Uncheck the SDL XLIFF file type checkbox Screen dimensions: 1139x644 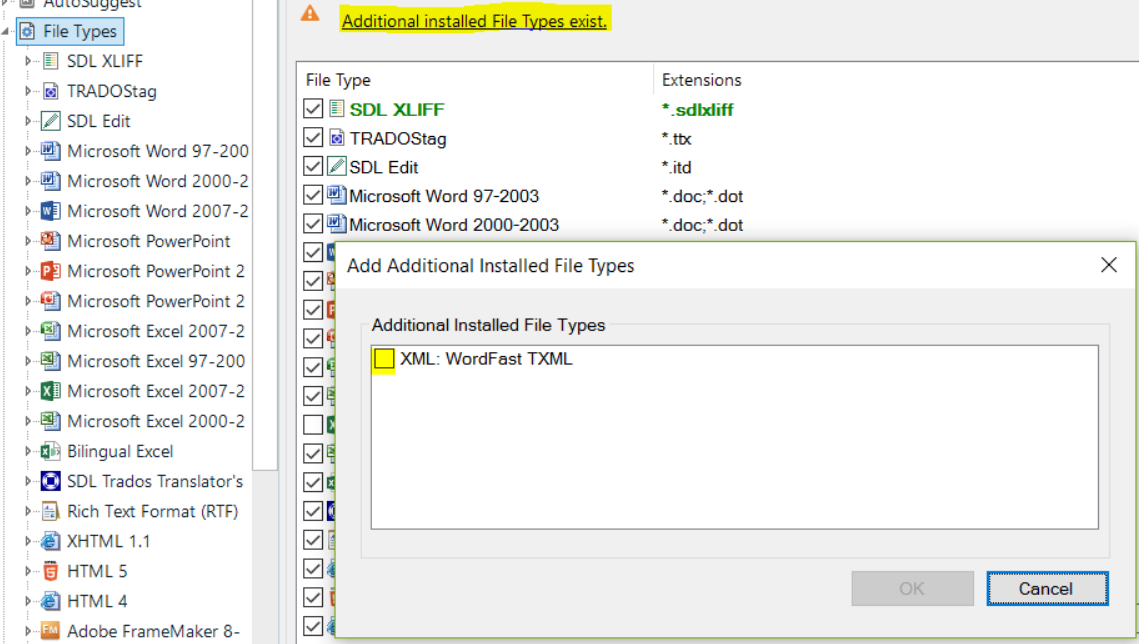[313, 109]
